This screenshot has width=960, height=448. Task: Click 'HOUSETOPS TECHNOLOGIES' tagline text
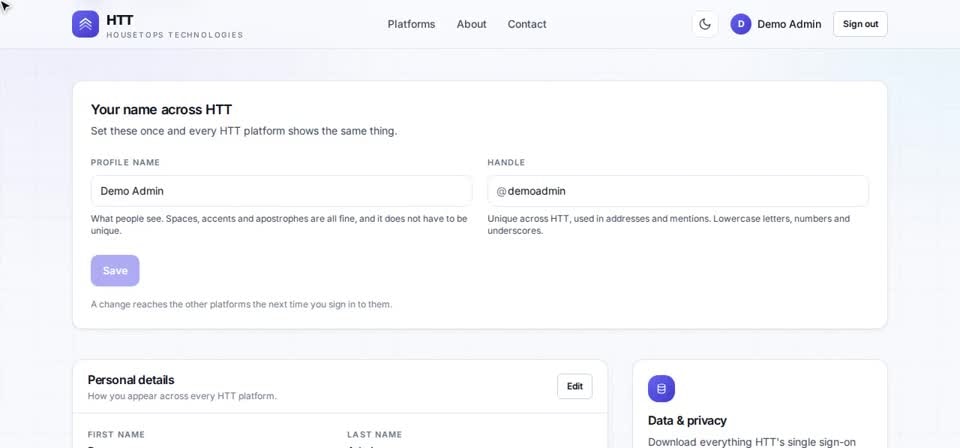click(175, 35)
